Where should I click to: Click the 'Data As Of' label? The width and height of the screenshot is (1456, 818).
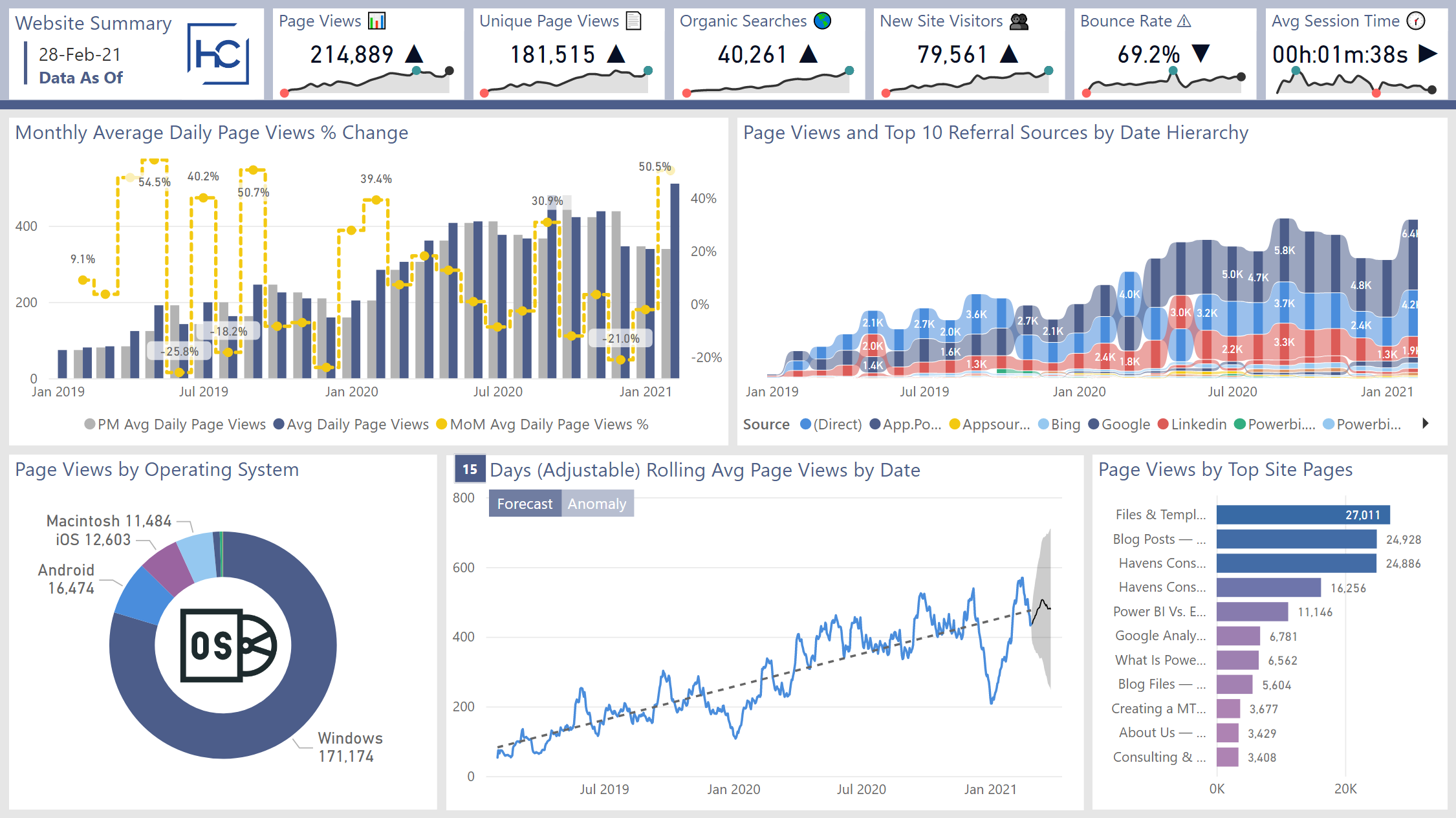click(81, 78)
